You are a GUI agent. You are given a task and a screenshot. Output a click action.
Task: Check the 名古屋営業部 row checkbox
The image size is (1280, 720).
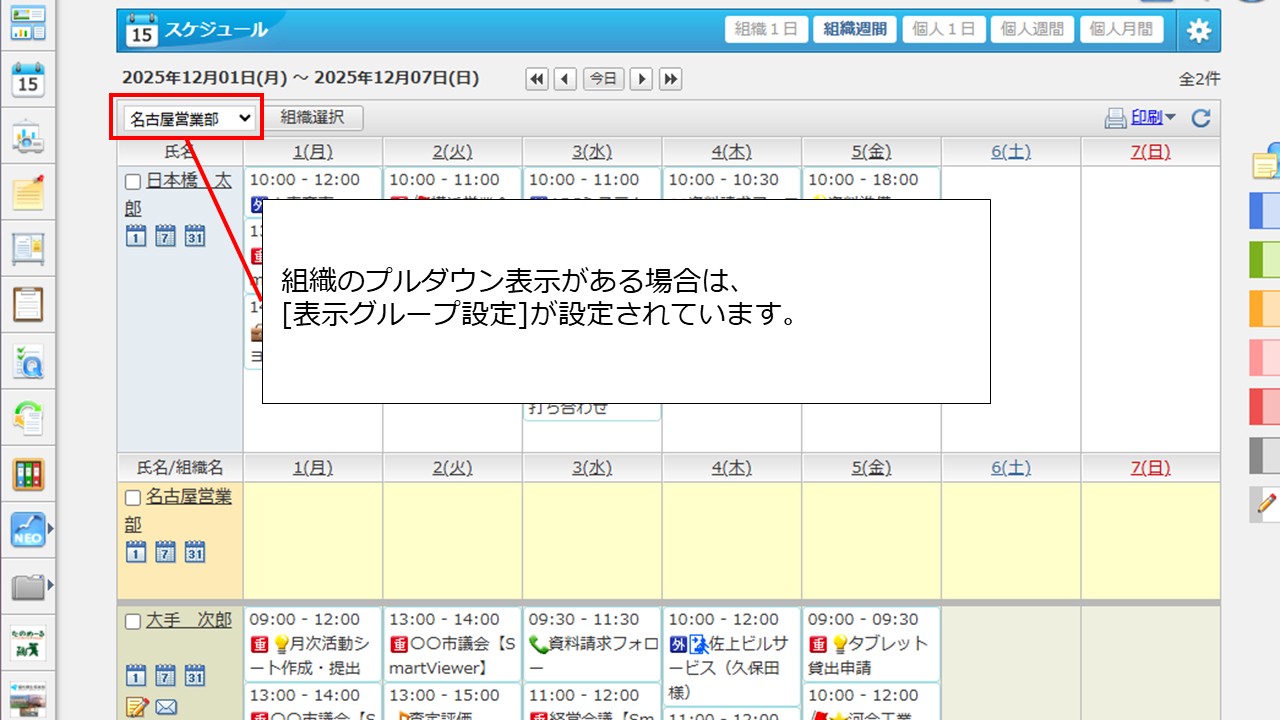tap(133, 497)
